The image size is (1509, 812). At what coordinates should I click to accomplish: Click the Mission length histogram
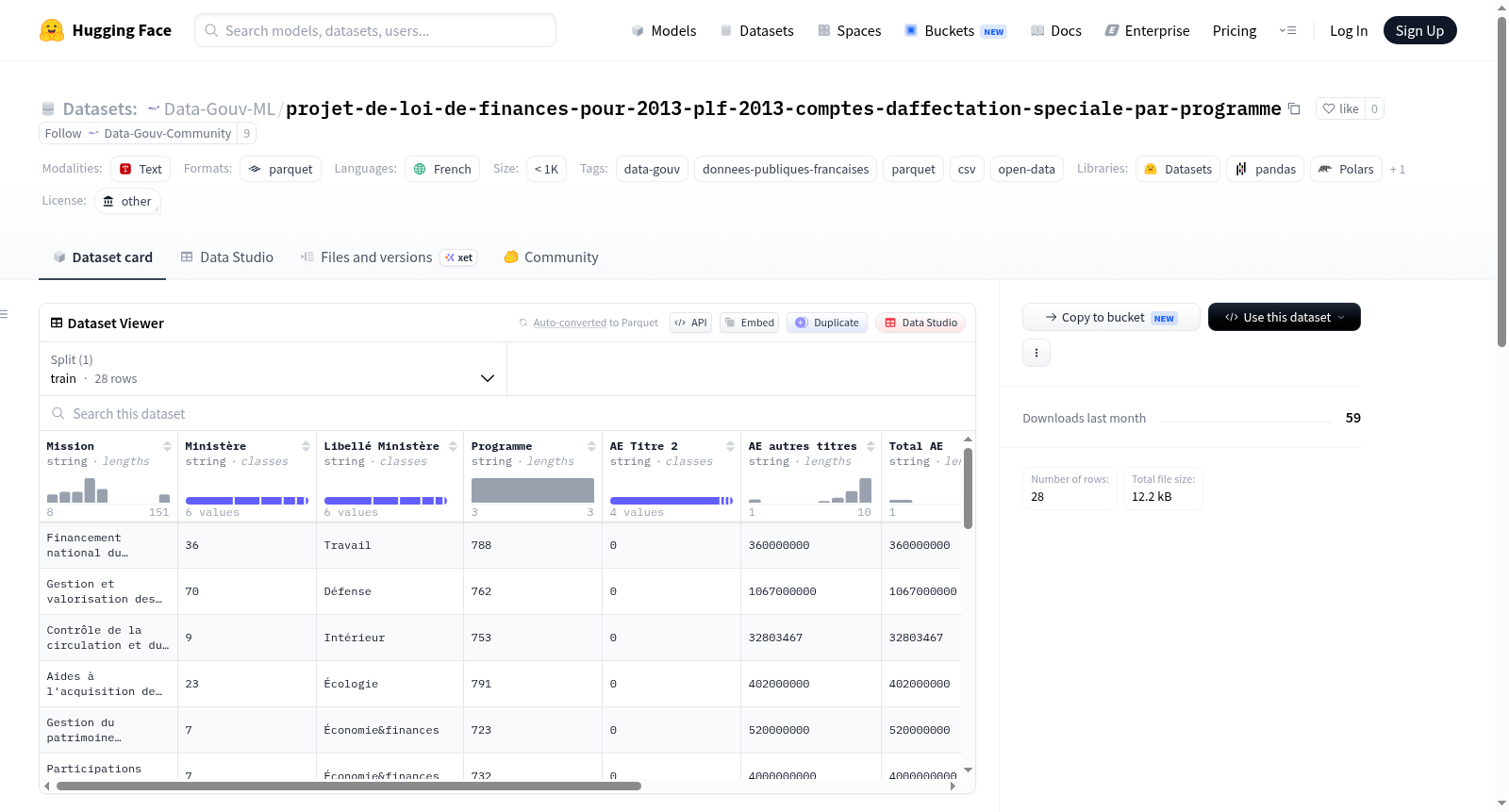(x=108, y=489)
